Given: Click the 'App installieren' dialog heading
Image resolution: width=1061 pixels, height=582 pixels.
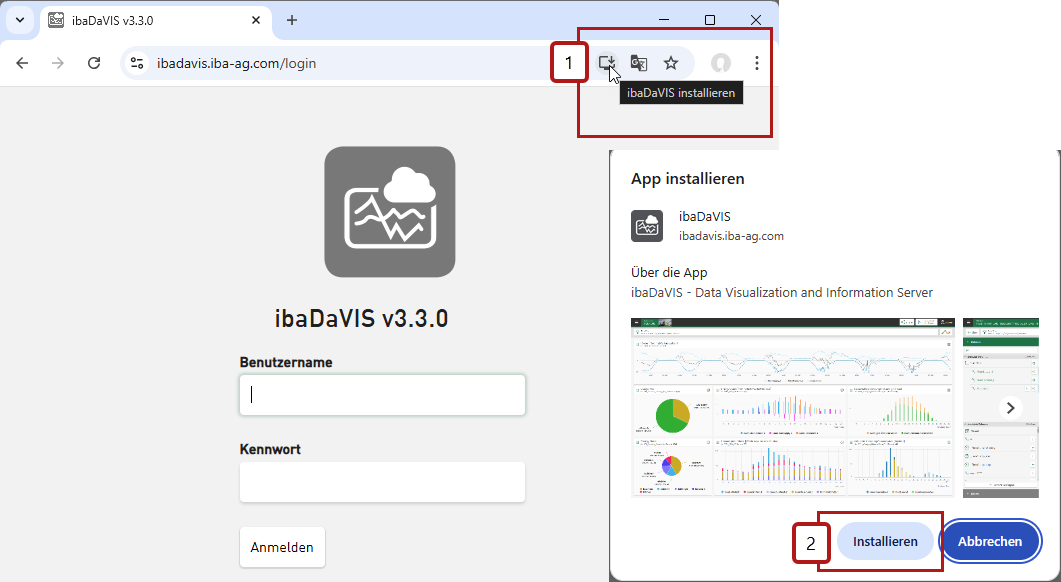Looking at the screenshot, I should [x=687, y=179].
